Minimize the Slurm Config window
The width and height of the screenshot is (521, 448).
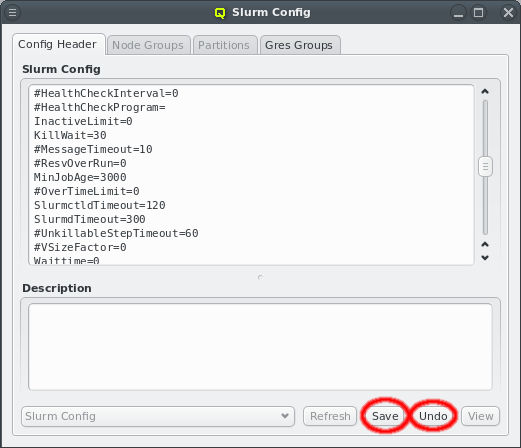pos(458,13)
